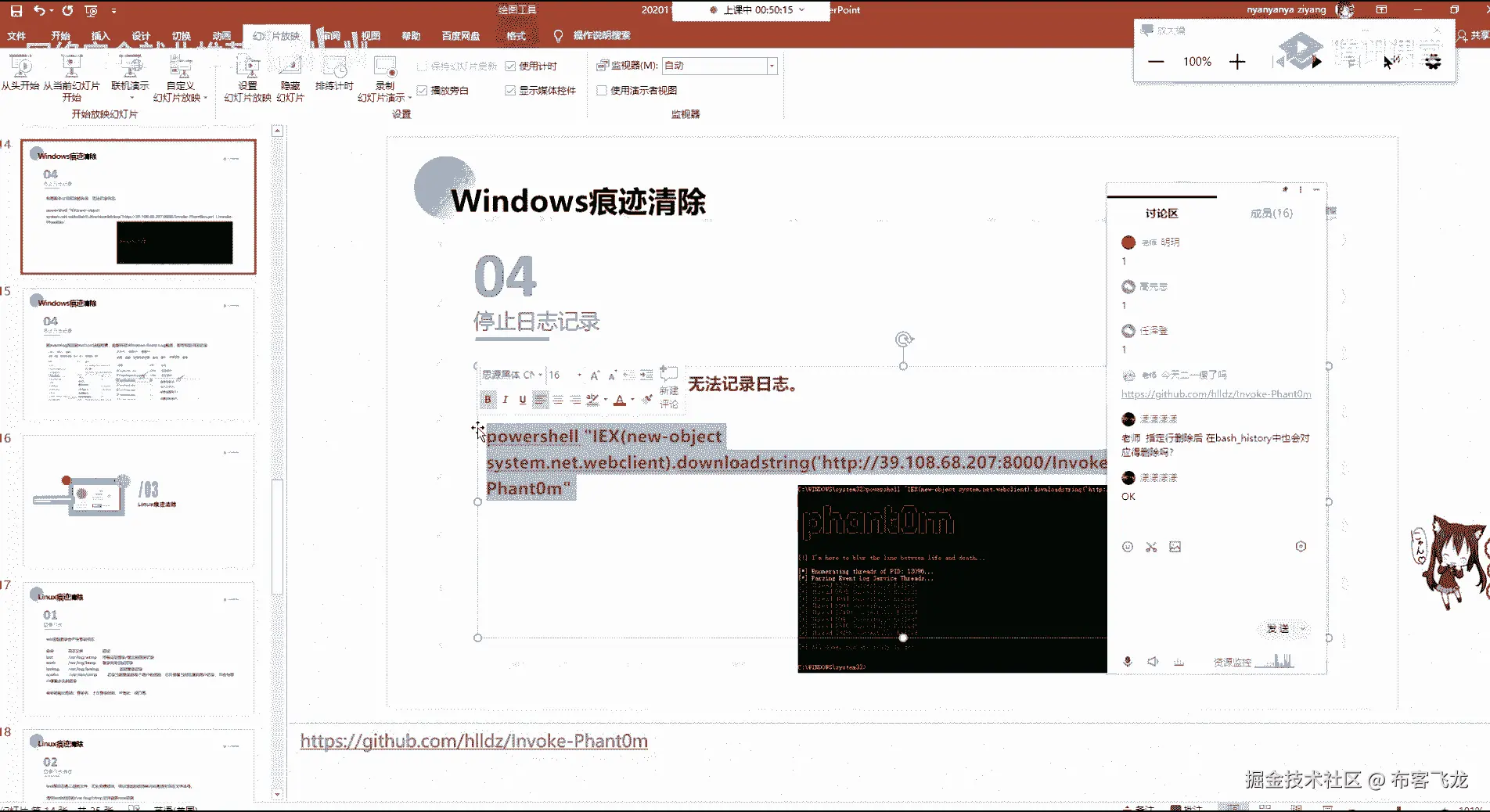
Task: Click microphone icon at discussion panel bottom
Action: tap(1128, 662)
